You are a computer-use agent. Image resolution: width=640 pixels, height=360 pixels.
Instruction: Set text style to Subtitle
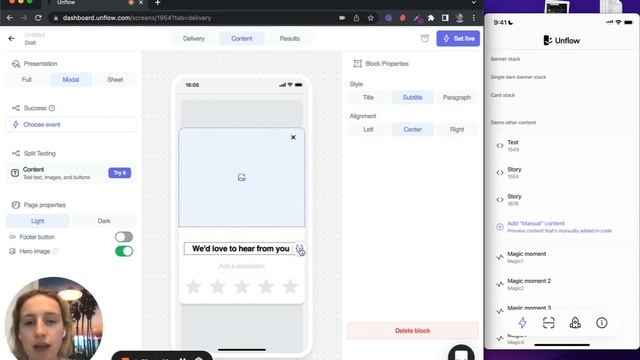point(412,98)
